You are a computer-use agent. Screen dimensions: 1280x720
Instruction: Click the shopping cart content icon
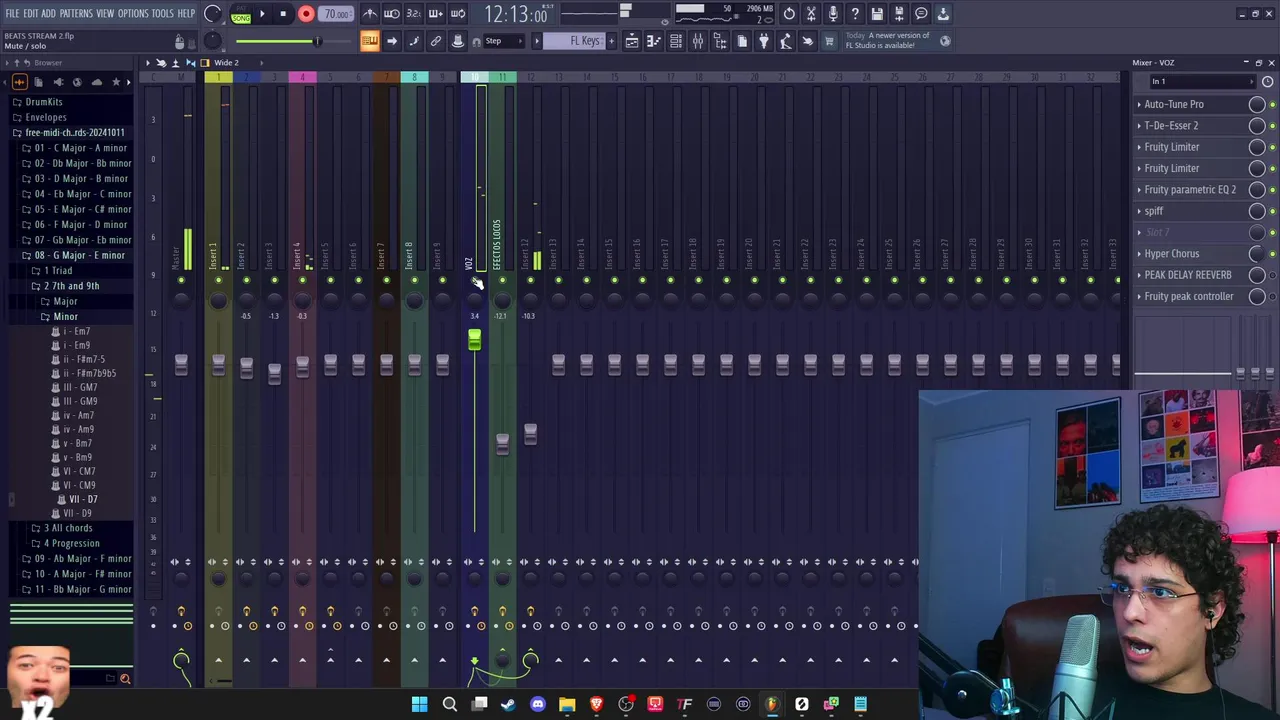pyautogui.click(x=829, y=41)
